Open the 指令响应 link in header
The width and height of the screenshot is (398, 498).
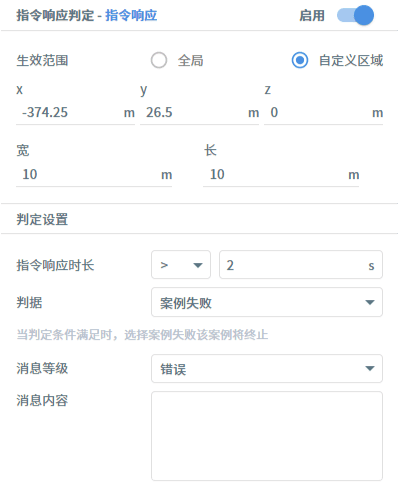pos(131,15)
